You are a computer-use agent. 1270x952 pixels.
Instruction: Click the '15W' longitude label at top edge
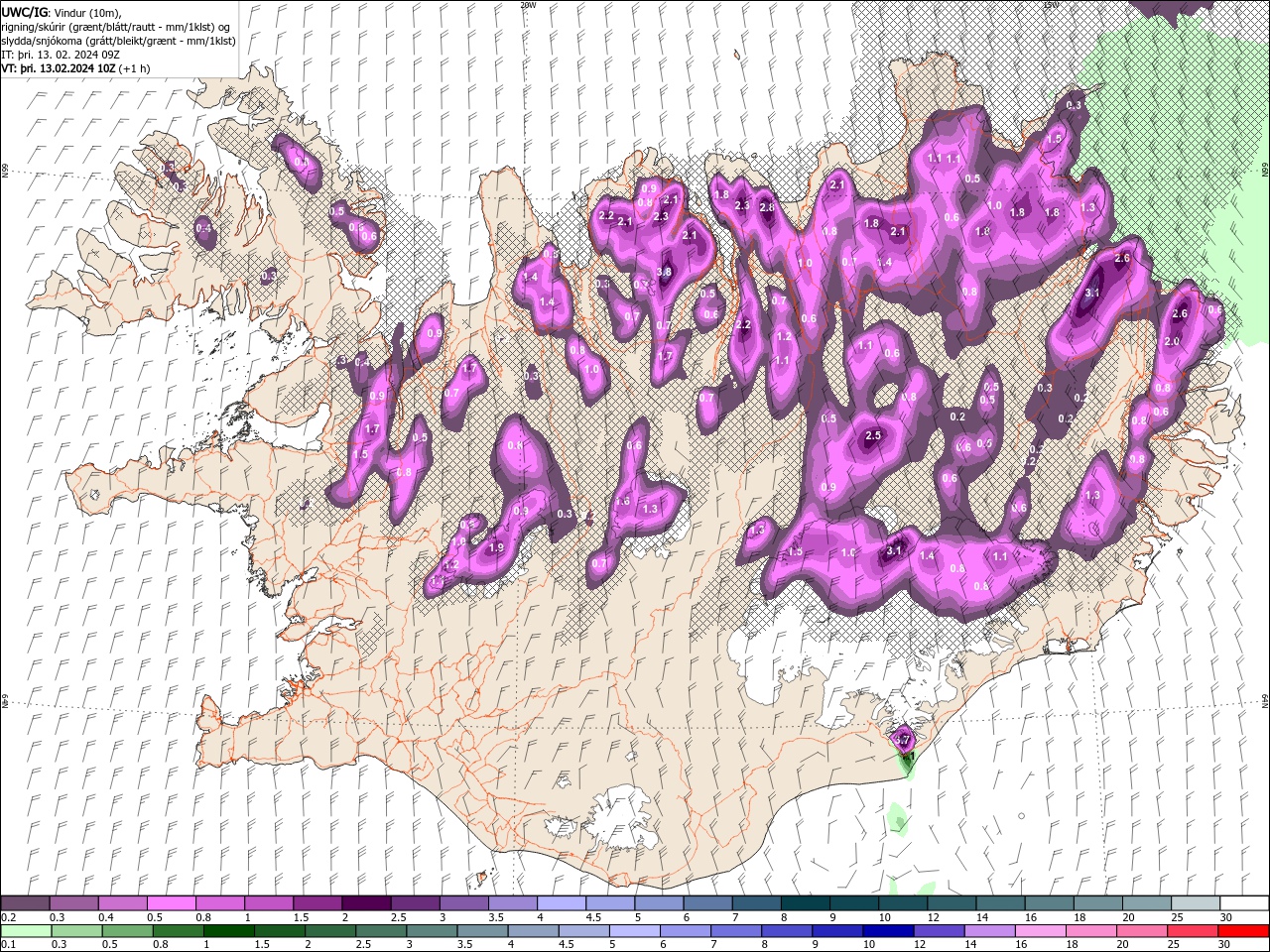click(1051, 5)
